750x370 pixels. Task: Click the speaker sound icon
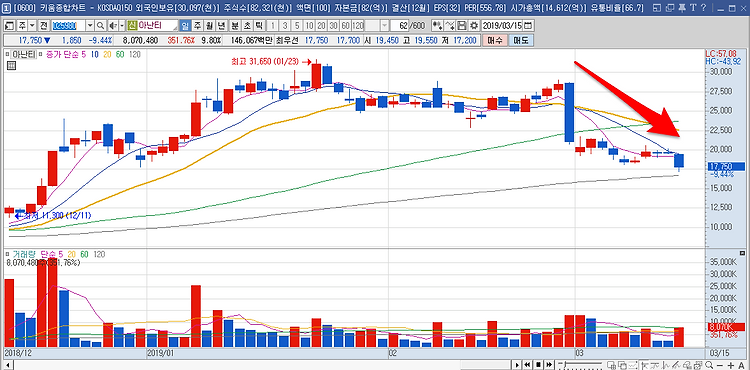112,25
